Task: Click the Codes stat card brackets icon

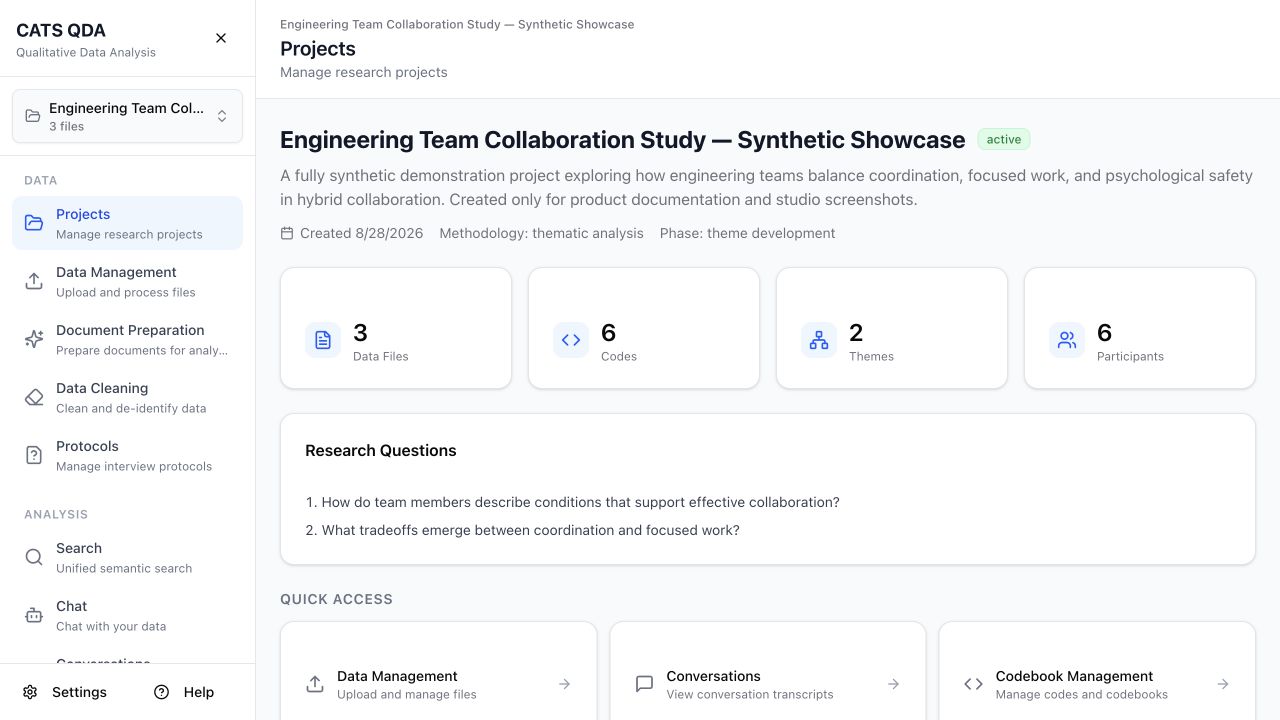Action: click(x=571, y=340)
